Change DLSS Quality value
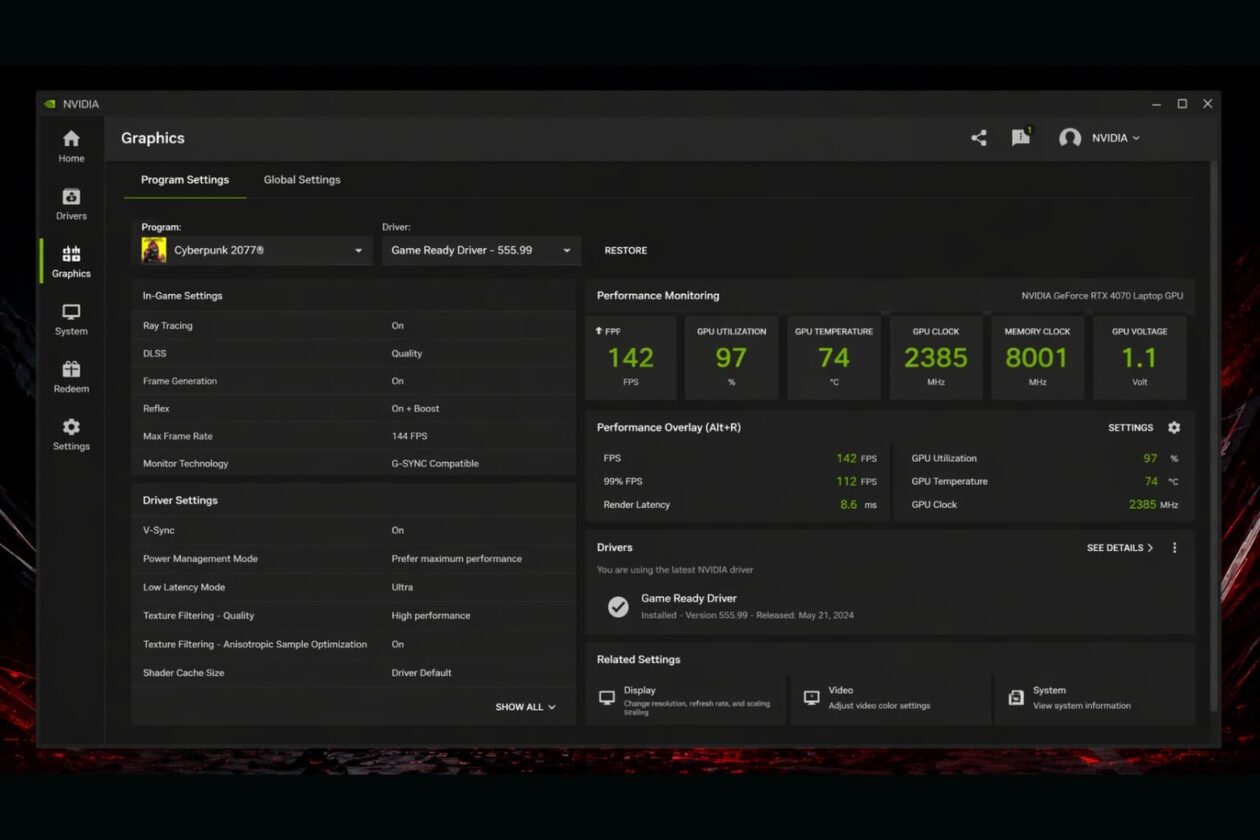This screenshot has height=840, width=1260. click(x=407, y=354)
